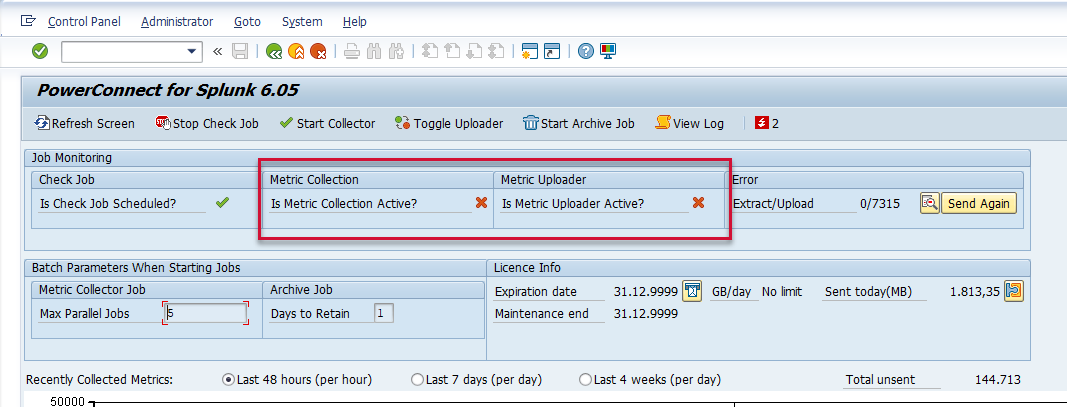This screenshot has height=407, width=1067.
Task: Collapse the command field with double chevron
Action: point(217,51)
